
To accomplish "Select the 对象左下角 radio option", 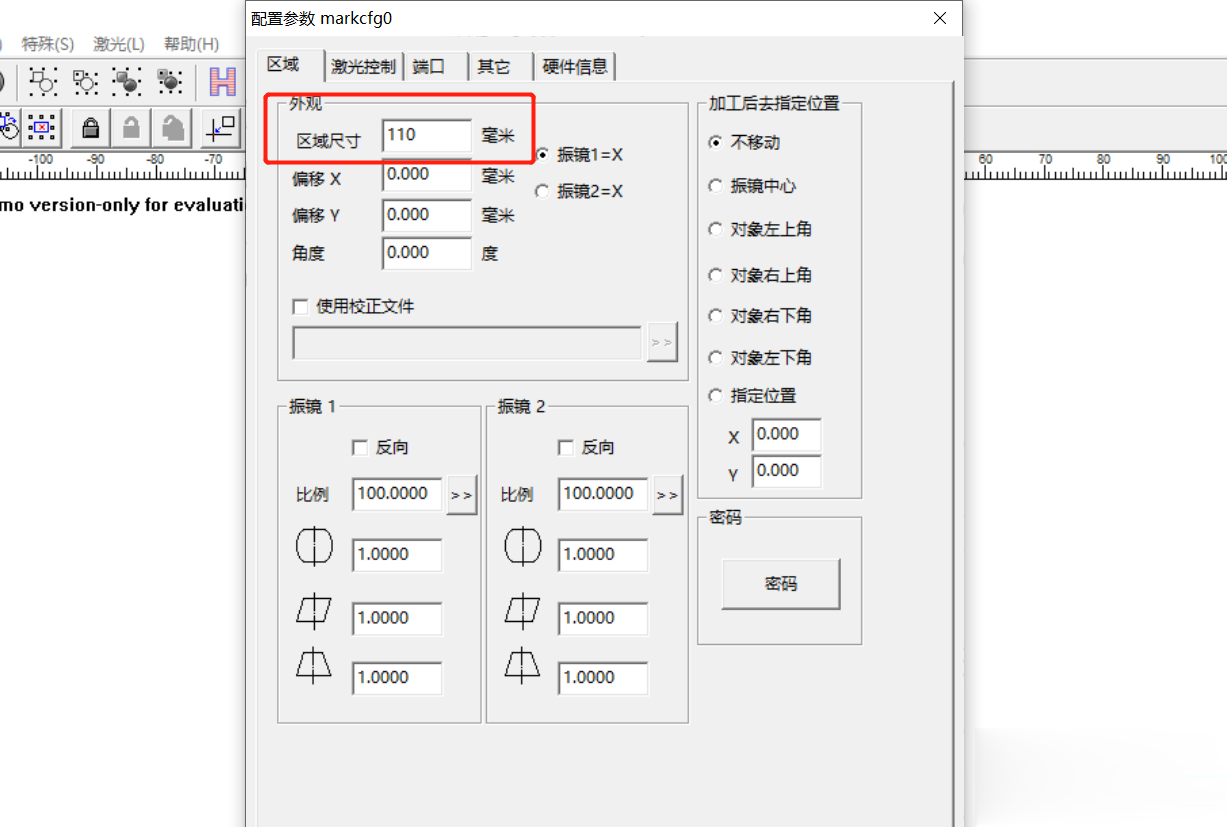I will pyautogui.click(x=715, y=357).
